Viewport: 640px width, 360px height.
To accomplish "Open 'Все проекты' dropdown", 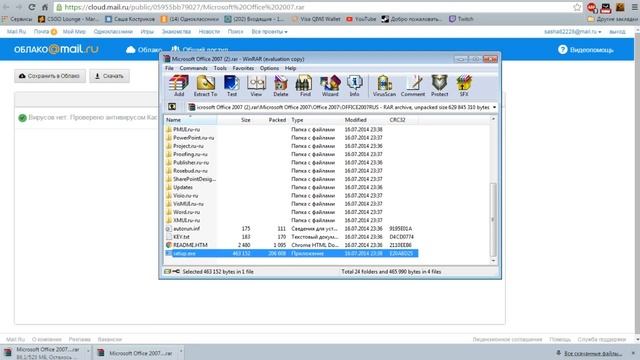I will point(269,31).
